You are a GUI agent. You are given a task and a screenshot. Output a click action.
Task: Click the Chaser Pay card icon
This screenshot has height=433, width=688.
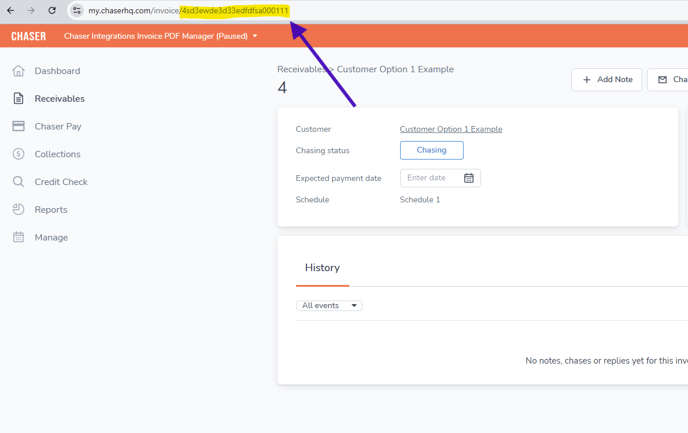pyautogui.click(x=18, y=126)
